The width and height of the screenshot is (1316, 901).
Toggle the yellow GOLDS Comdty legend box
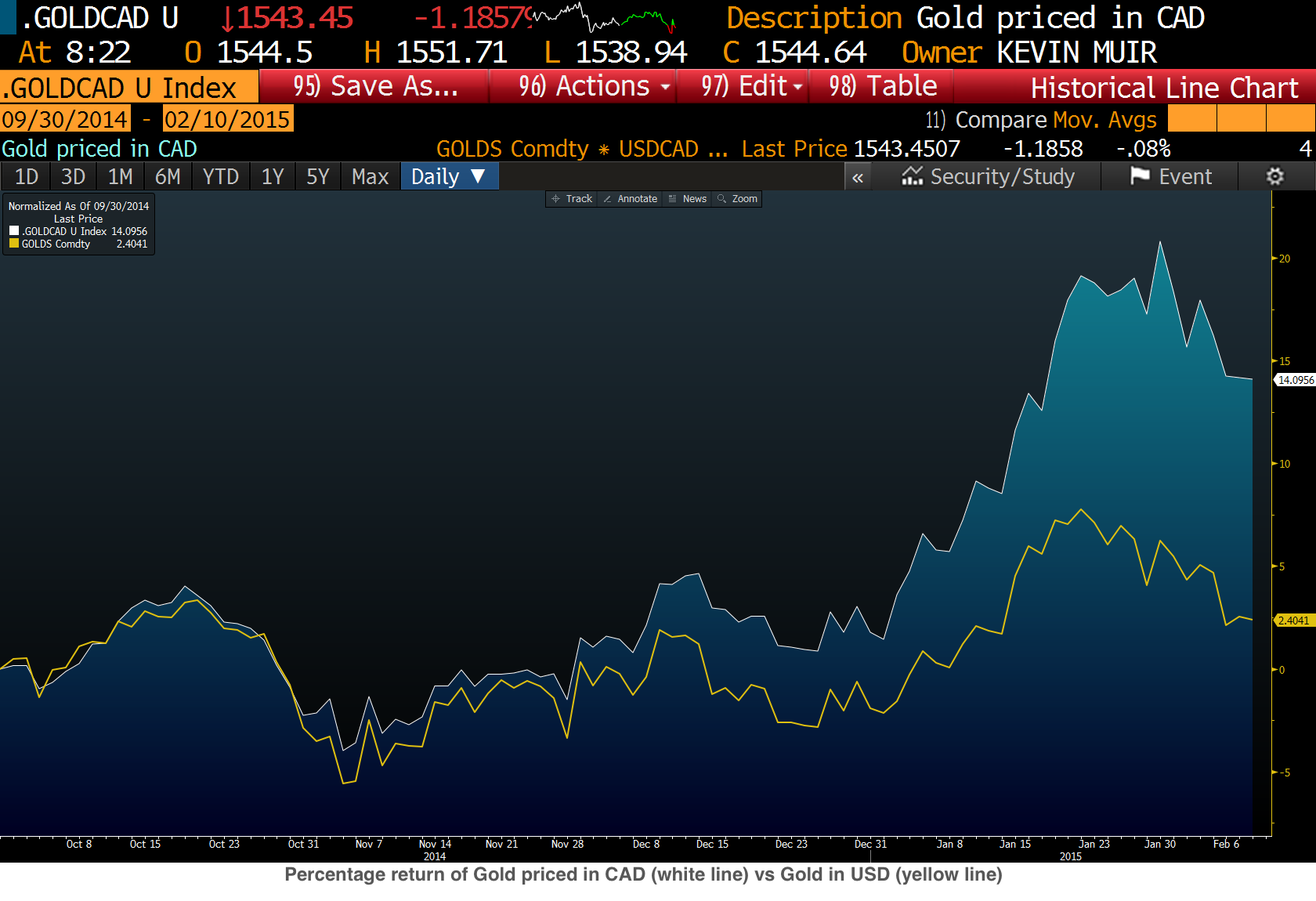[13, 244]
